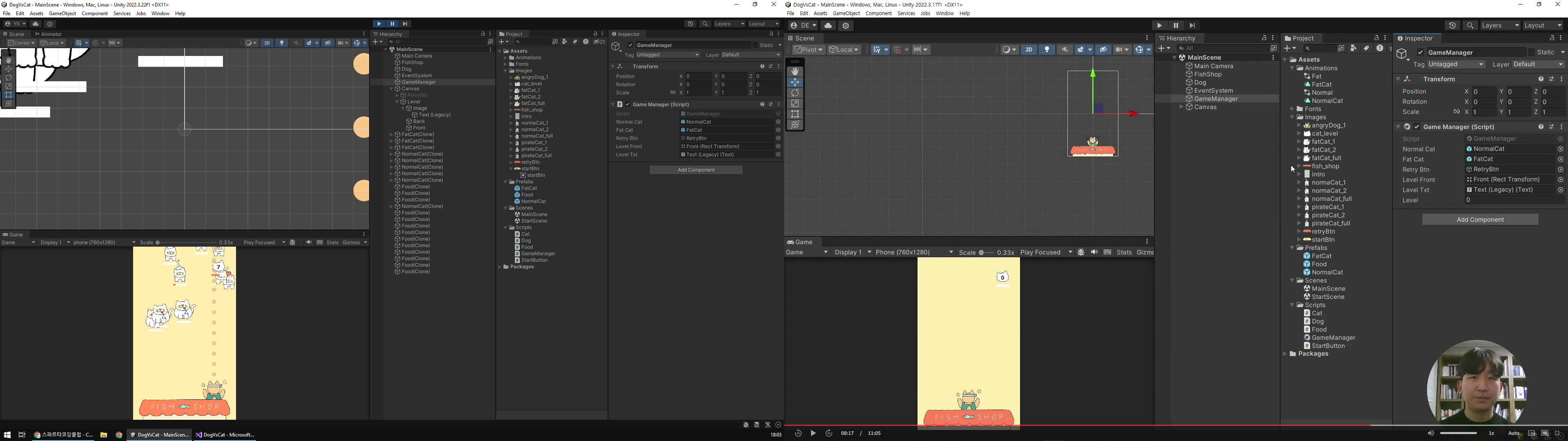
Task: Select the Rect tool in the left Scene view
Action: 9,95
